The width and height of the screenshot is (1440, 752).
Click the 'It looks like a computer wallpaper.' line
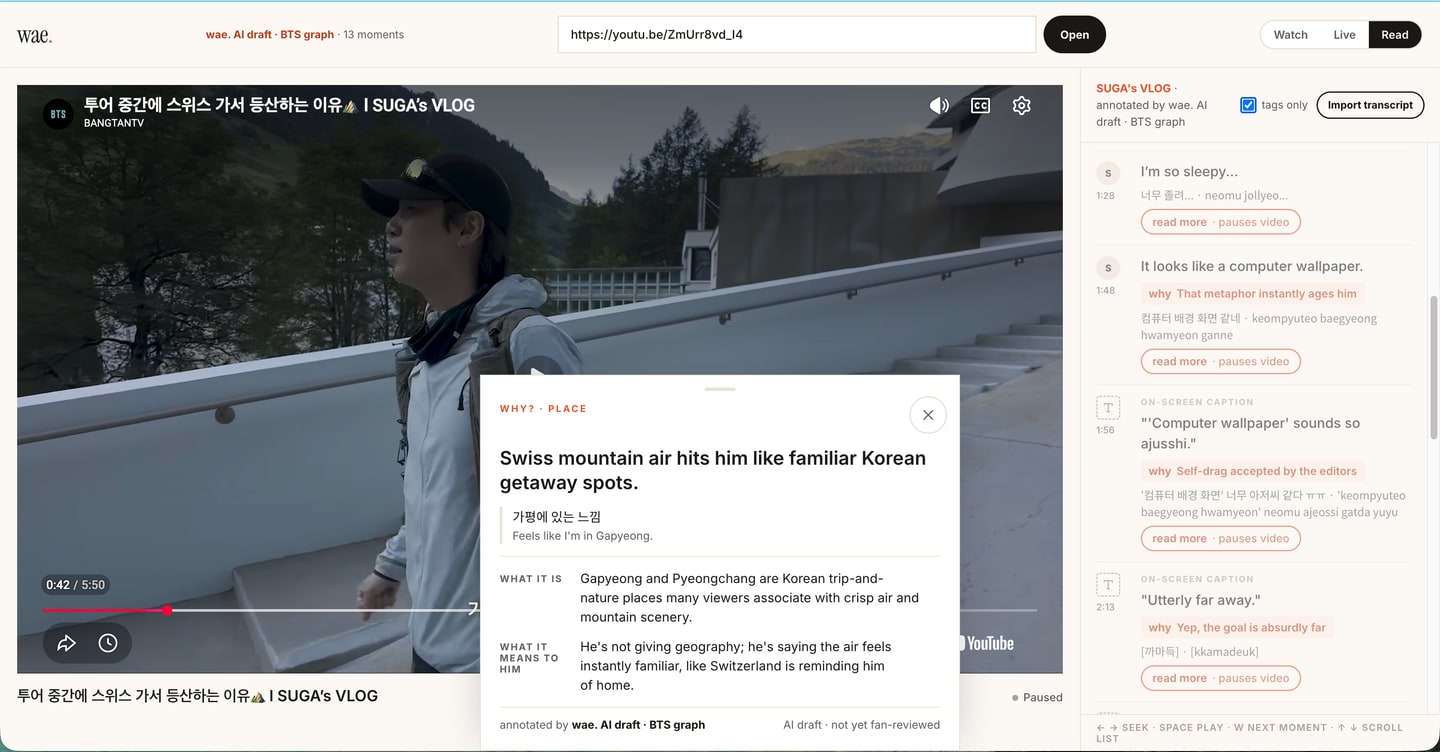pyautogui.click(x=1251, y=266)
